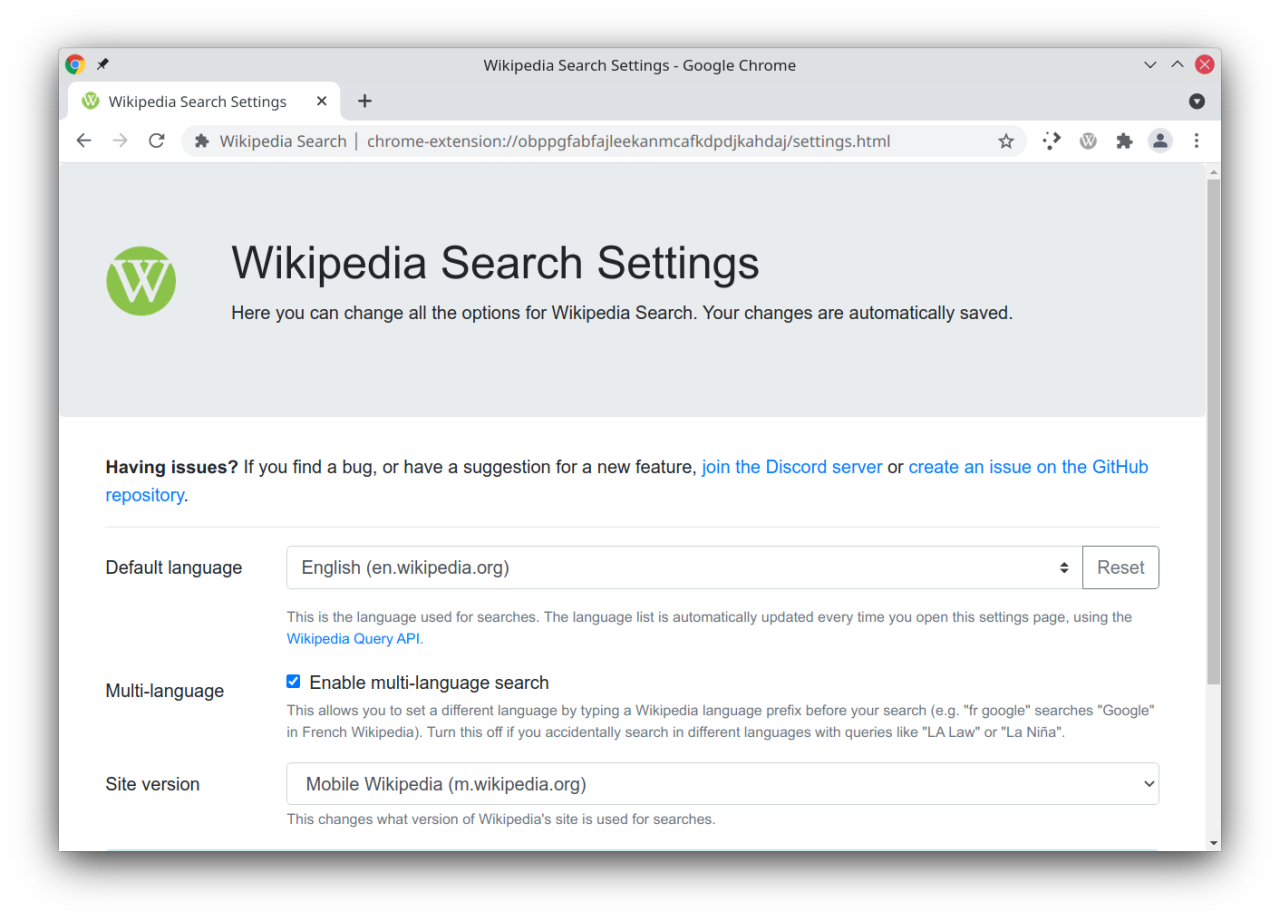
Task: Click the 'Default language' label
Action: pos(174,568)
